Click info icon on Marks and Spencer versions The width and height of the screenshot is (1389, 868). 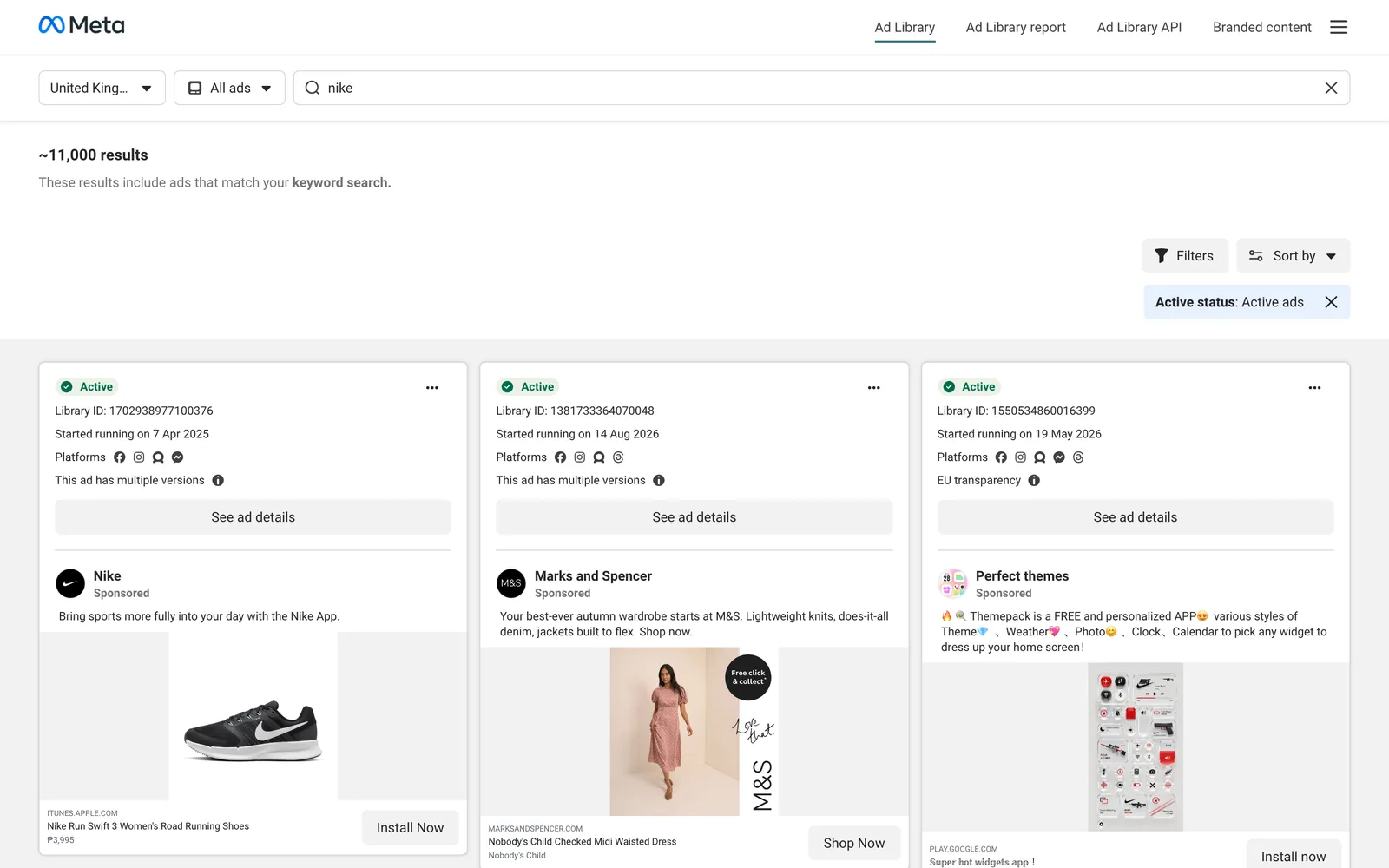click(659, 480)
